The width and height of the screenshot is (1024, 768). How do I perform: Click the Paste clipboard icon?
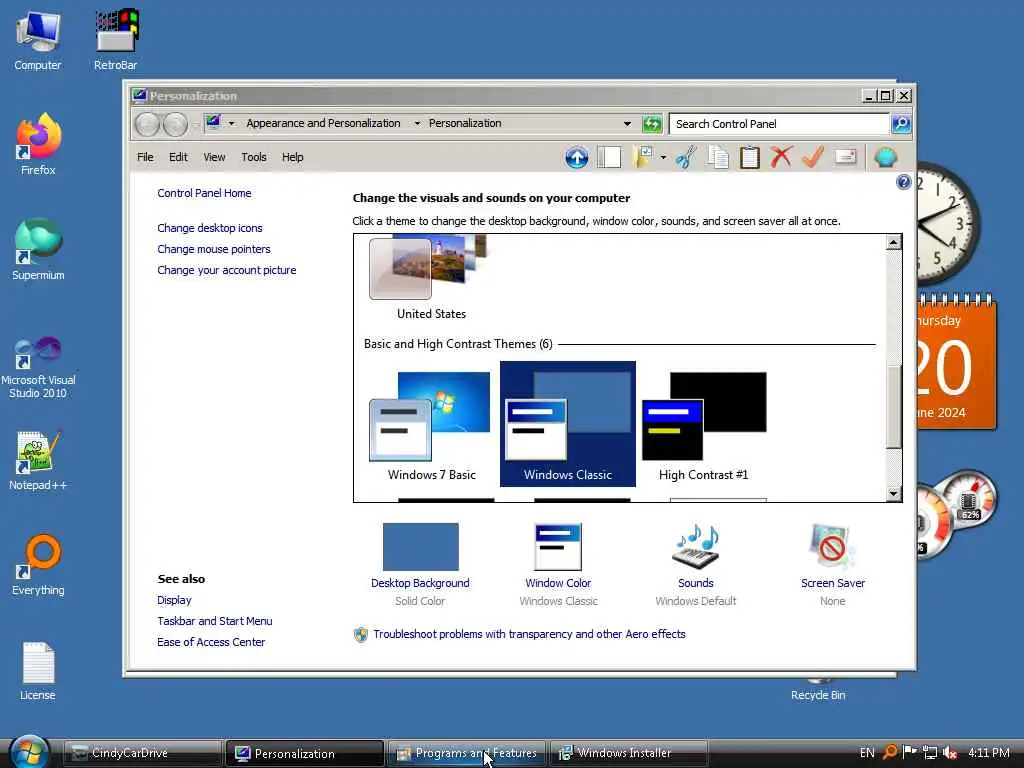click(x=750, y=157)
